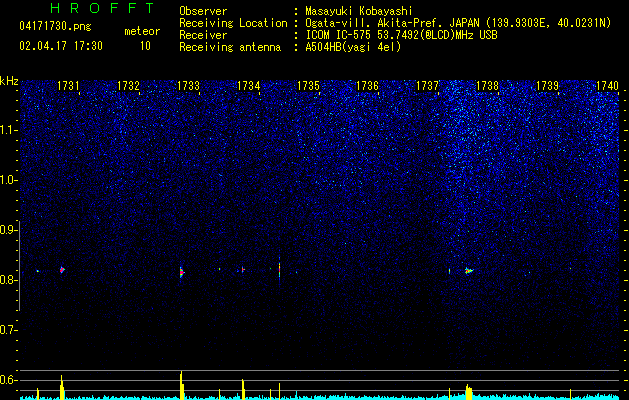The height and width of the screenshot is (400, 629).
Task: Click the vertical echo streak between 1734 and 1735
Action: click(279, 269)
